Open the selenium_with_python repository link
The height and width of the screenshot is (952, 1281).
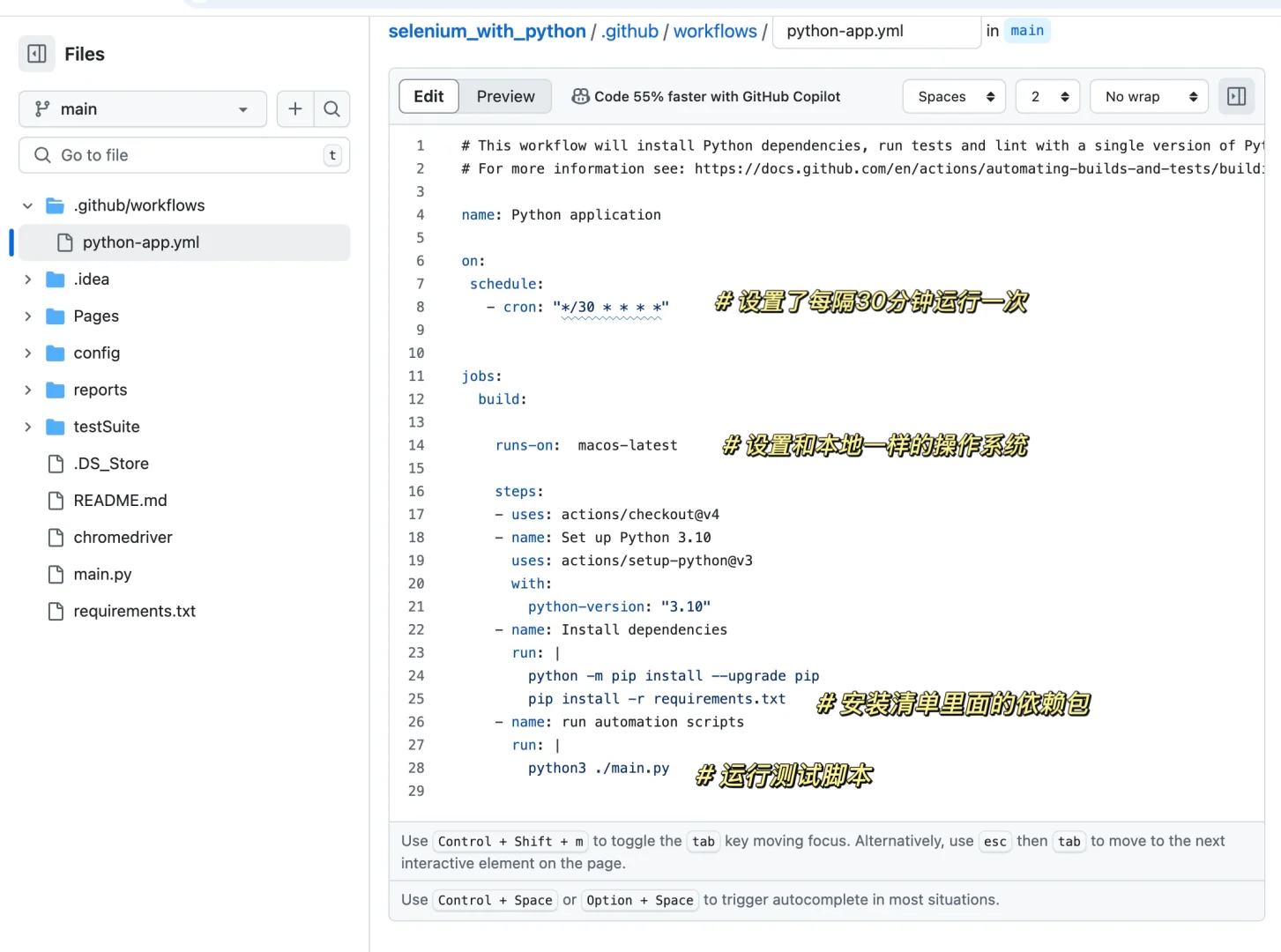tap(487, 31)
